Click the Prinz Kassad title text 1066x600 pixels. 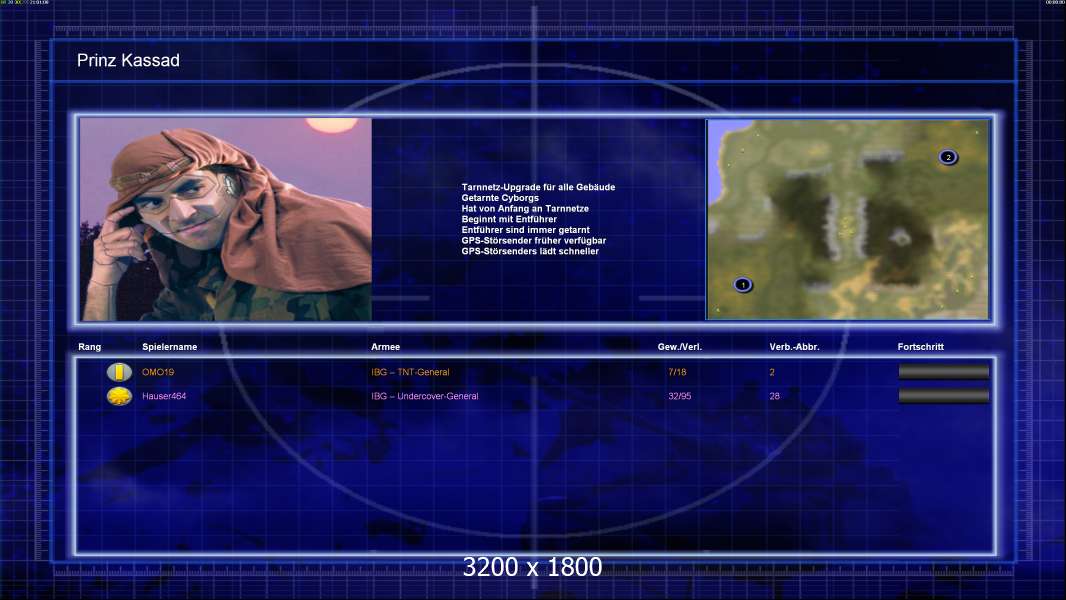click(128, 60)
